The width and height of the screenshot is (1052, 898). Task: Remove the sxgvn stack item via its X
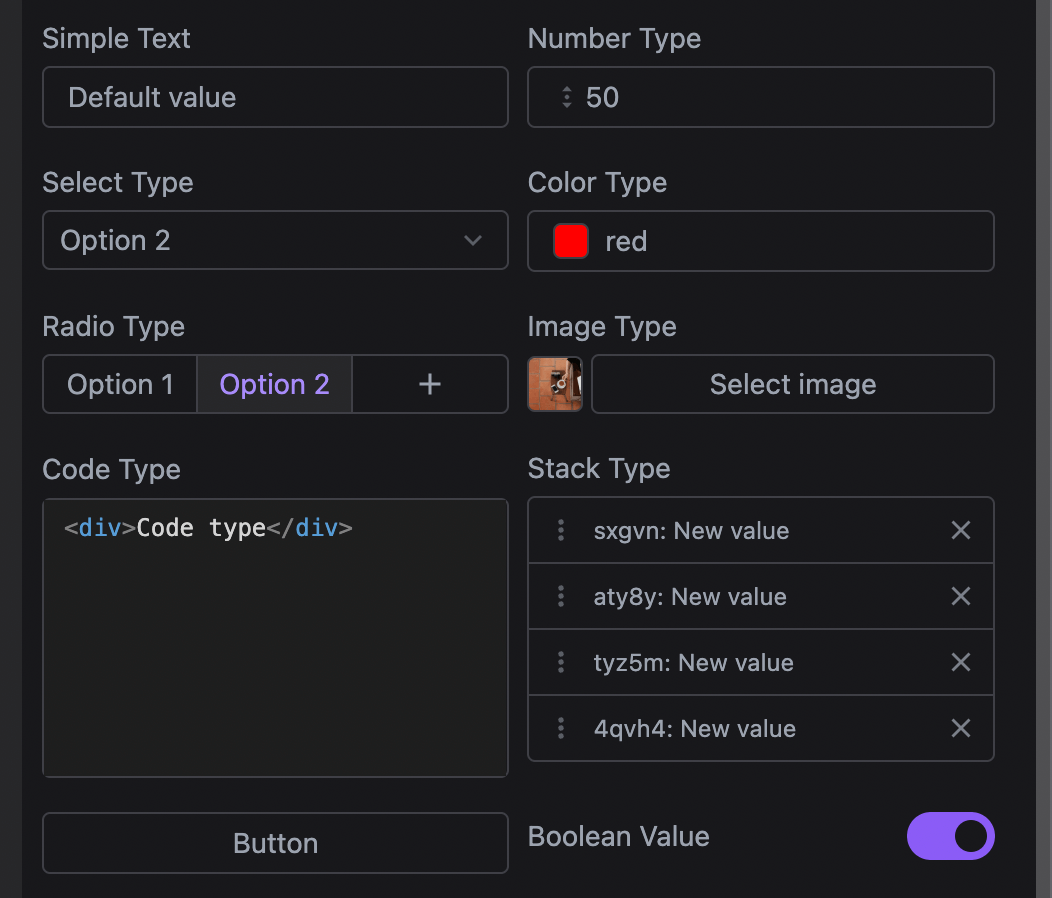click(x=960, y=530)
